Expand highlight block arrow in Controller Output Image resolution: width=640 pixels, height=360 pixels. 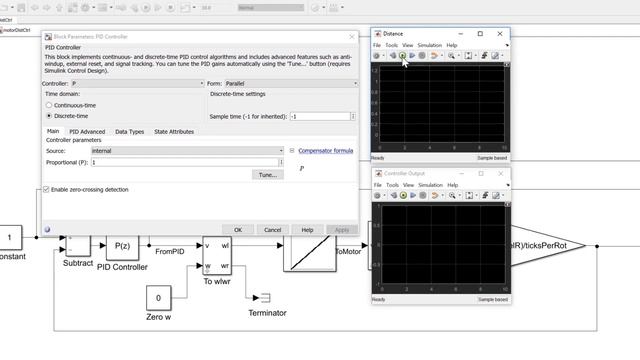pos(442,196)
